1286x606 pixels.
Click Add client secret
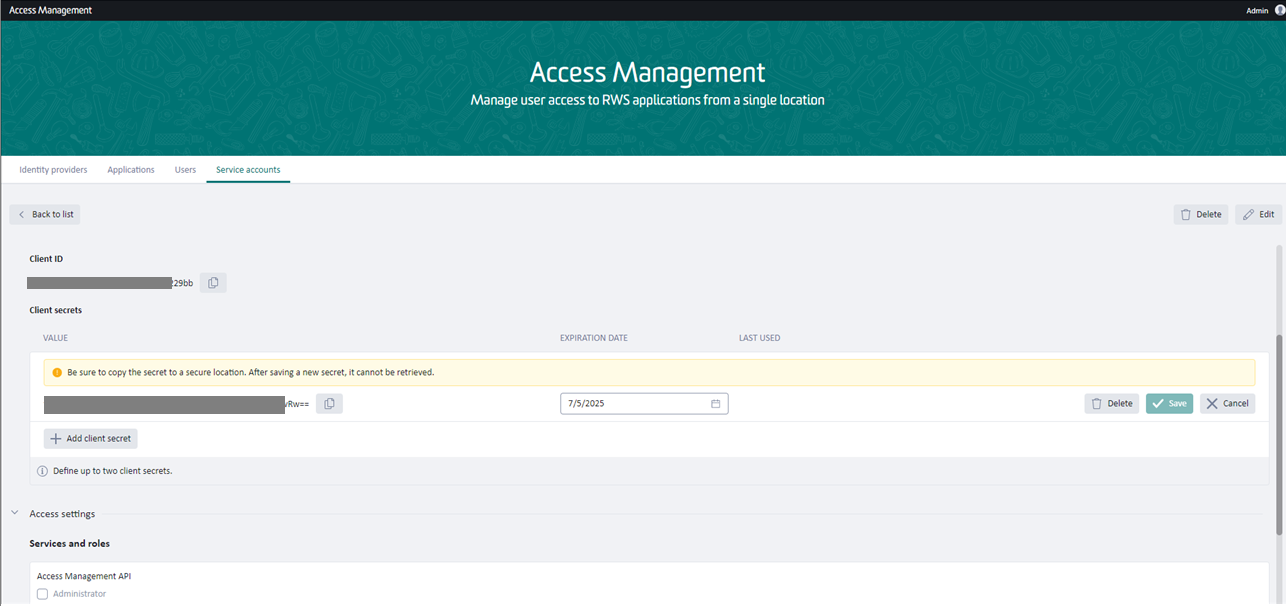pyautogui.click(x=90, y=438)
